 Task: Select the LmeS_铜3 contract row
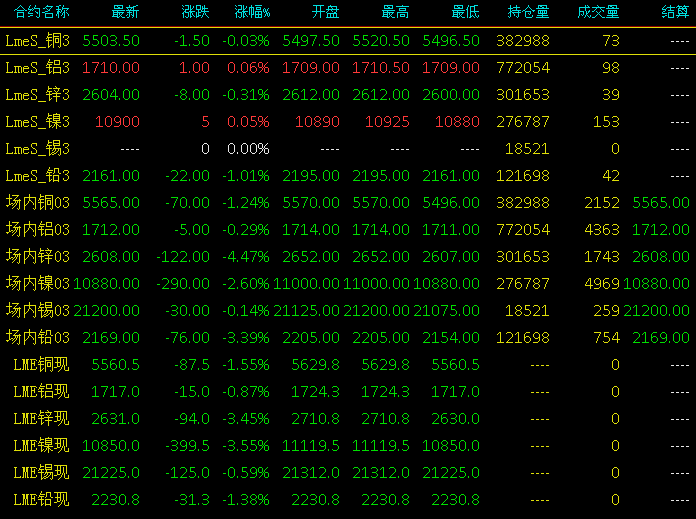click(x=348, y=41)
